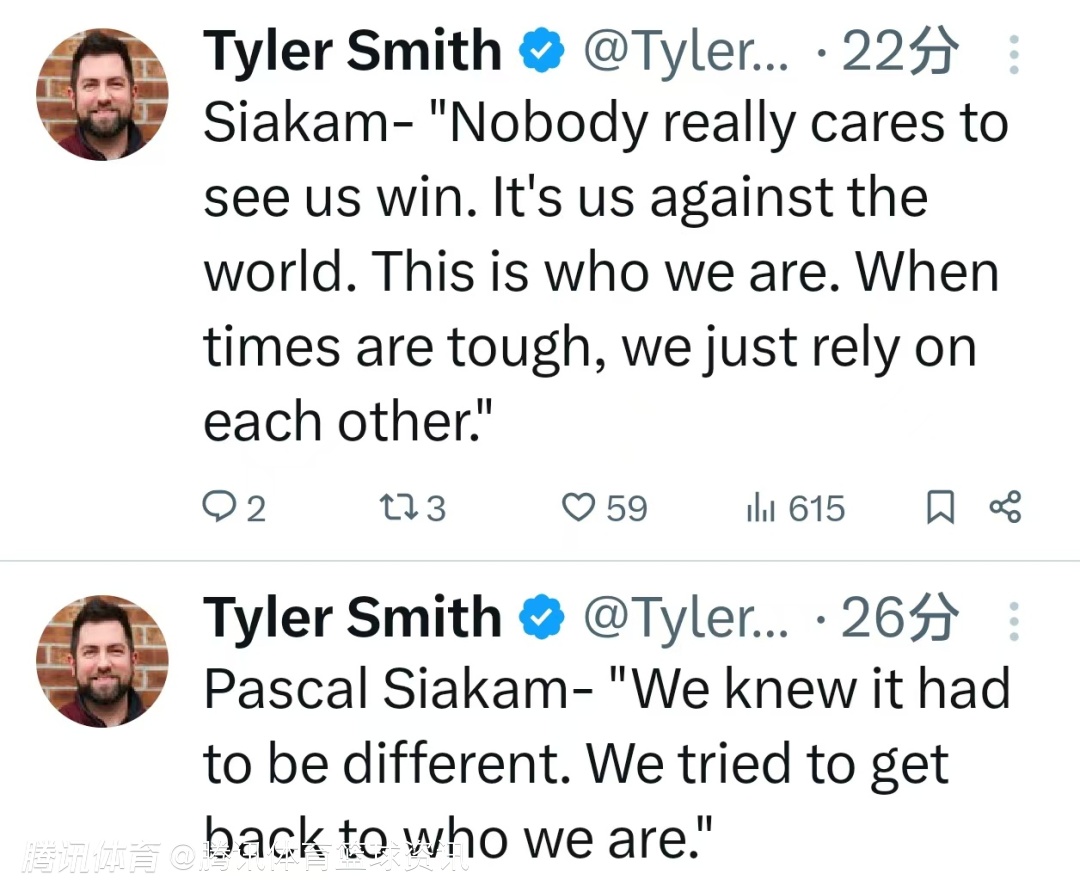Image resolution: width=1080 pixels, height=892 pixels.
Task: Open more options on the 26分 tweet
Action: click(1013, 621)
